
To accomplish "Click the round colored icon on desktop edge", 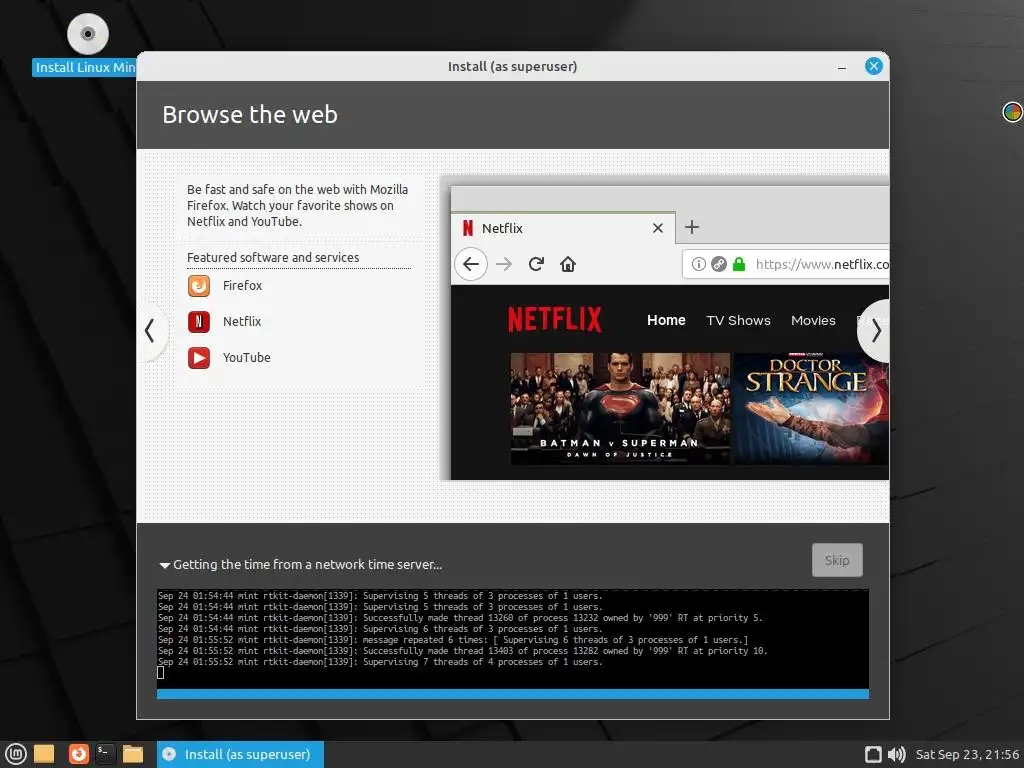I will [1012, 112].
